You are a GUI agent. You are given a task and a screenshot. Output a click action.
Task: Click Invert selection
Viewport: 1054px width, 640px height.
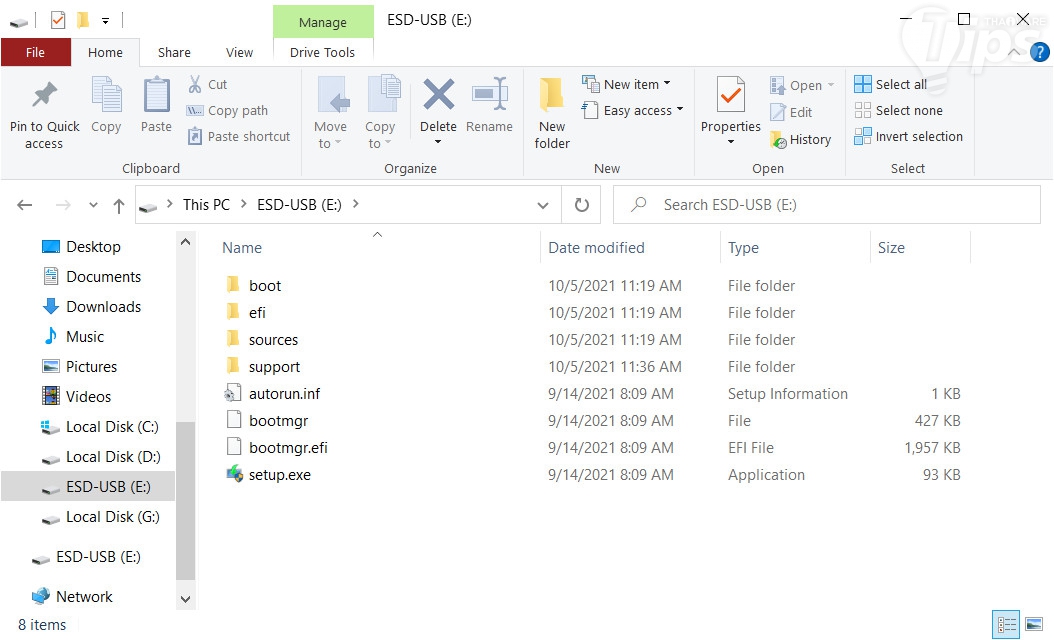pos(909,136)
